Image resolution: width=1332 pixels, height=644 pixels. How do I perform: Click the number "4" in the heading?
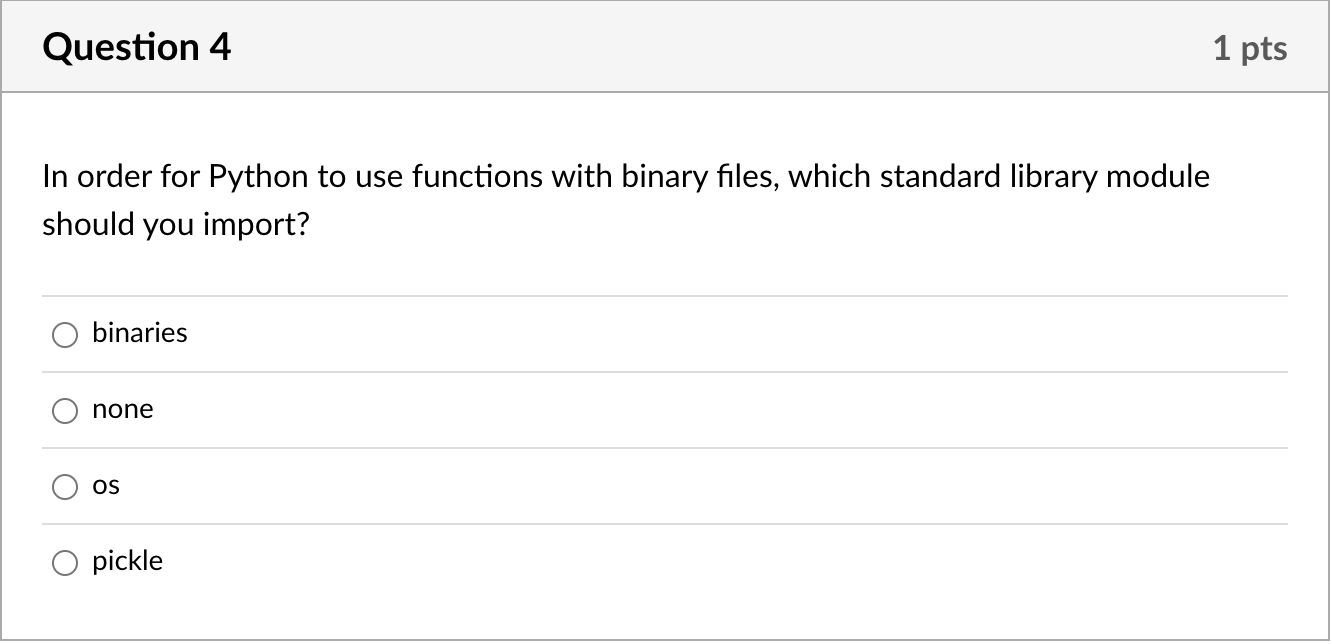pos(220,47)
